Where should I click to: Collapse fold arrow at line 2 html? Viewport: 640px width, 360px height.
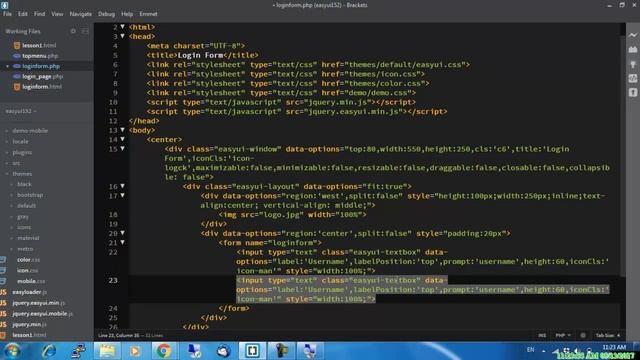click(122, 27)
